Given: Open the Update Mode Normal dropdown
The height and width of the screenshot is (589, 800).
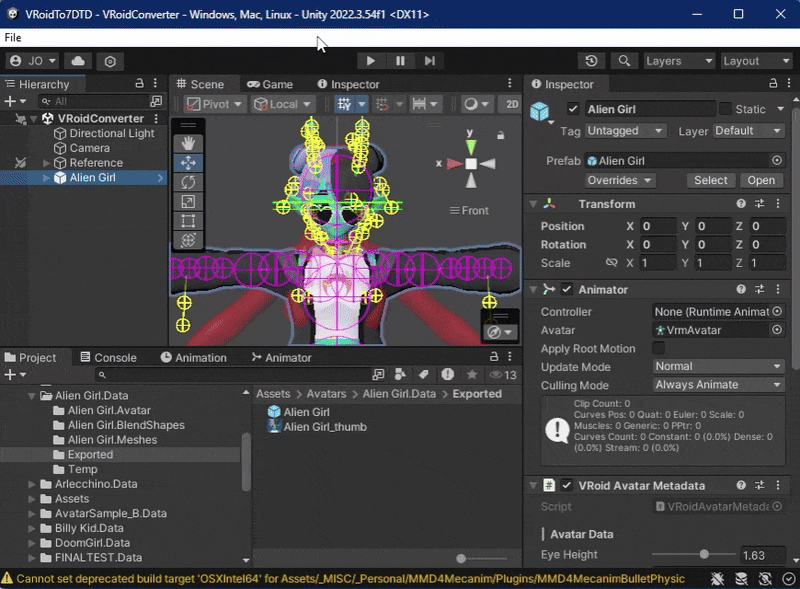Looking at the screenshot, I should (718, 366).
